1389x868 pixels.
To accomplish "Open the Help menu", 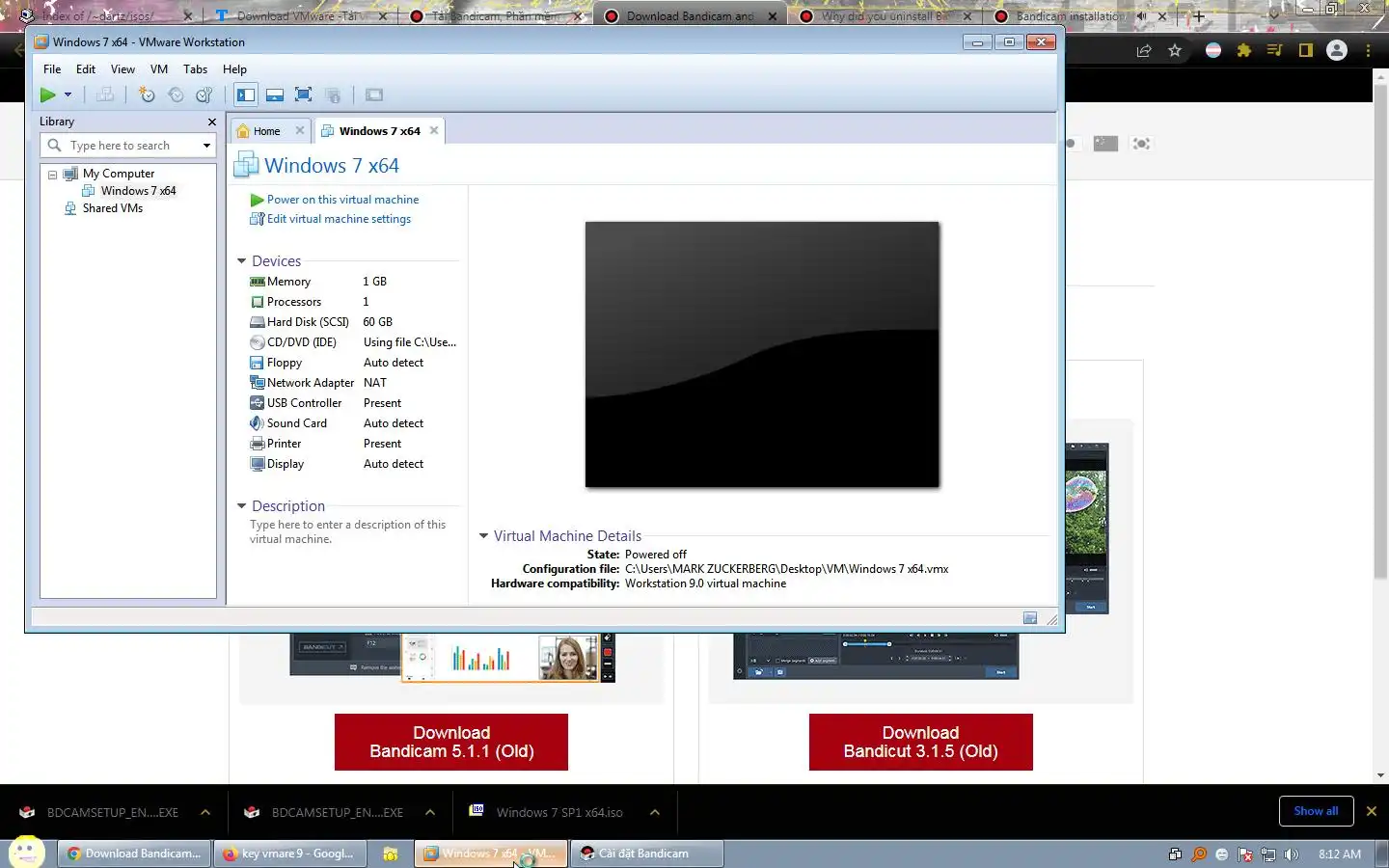I will click(x=234, y=69).
